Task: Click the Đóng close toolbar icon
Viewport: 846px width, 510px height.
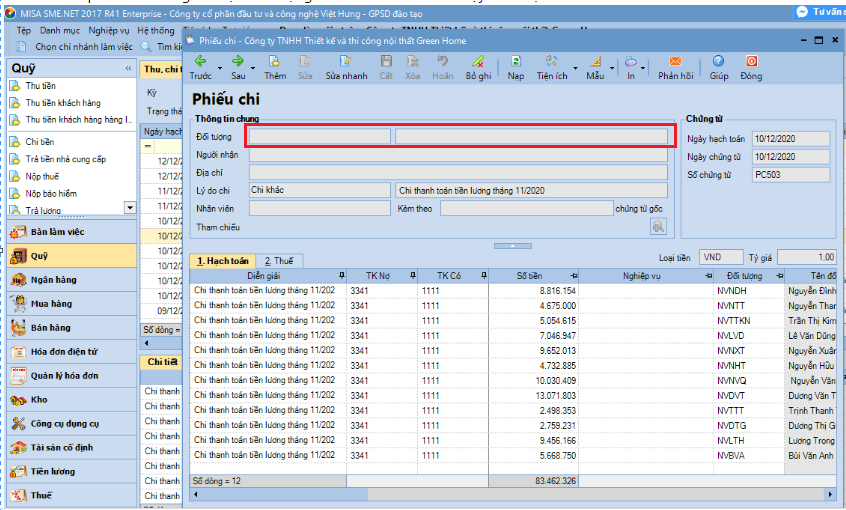Action: pos(751,63)
